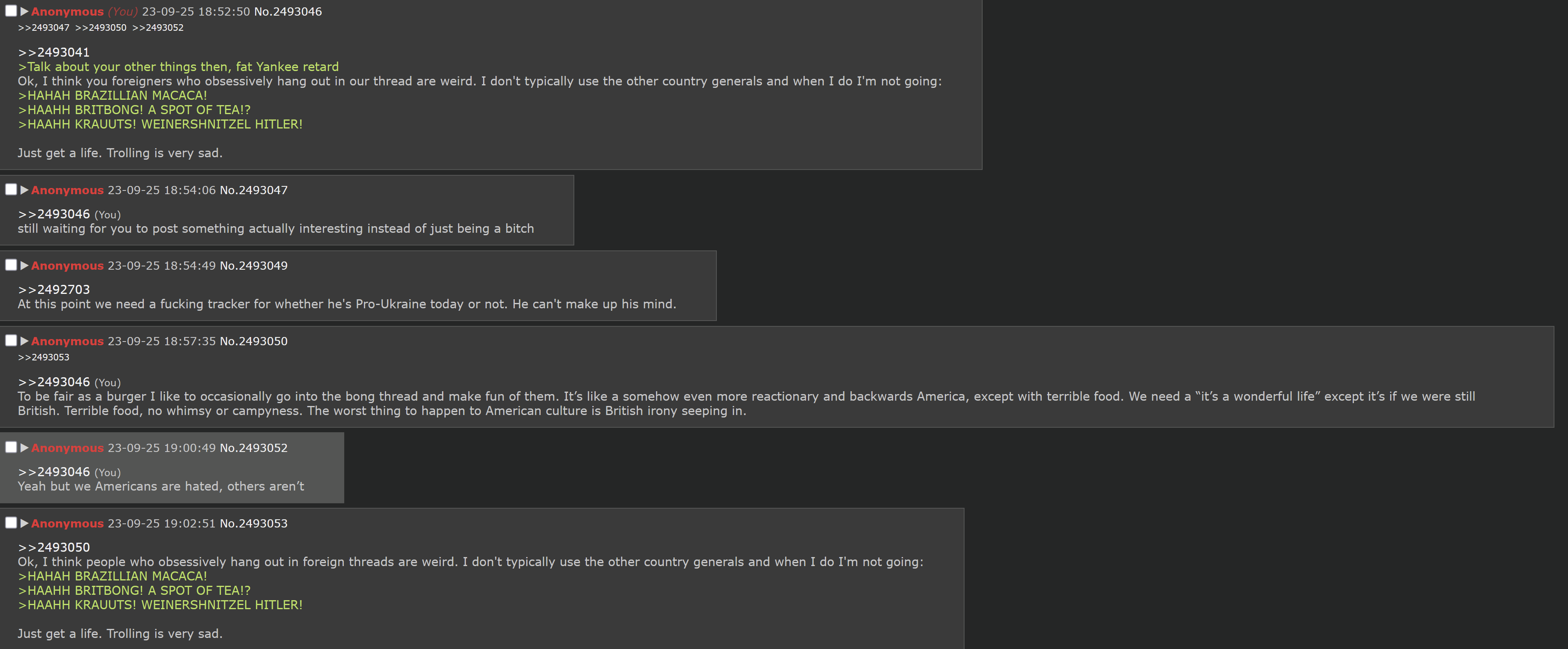This screenshot has width=1568, height=649.
Task: Open the arrow menu on post No.2493053
Action: (x=24, y=523)
